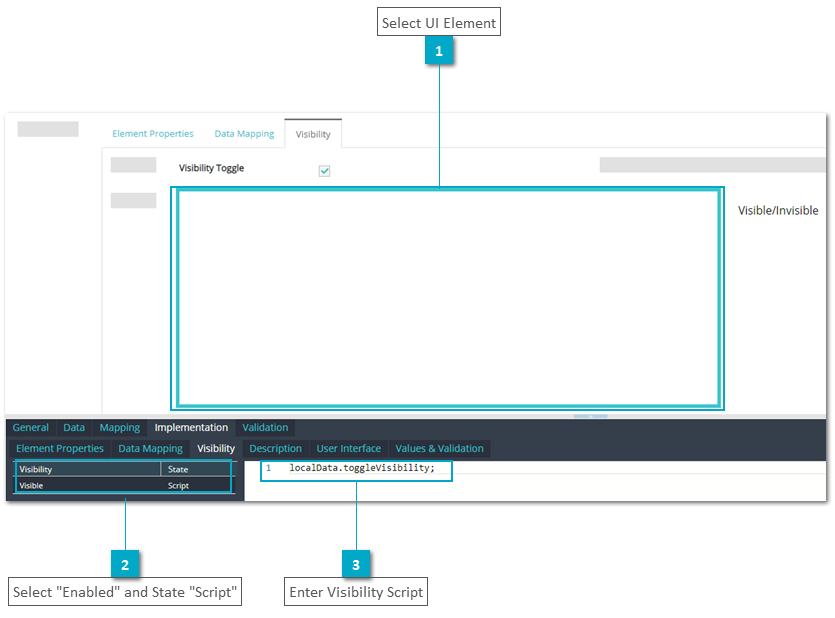Open the Element Properties tab in the preview
Screen dimensions: 835x618
(153, 134)
